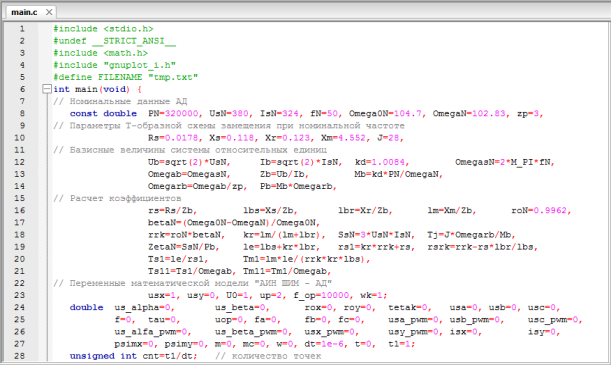Click the "tmp.txt" string literal

(x=173, y=77)
